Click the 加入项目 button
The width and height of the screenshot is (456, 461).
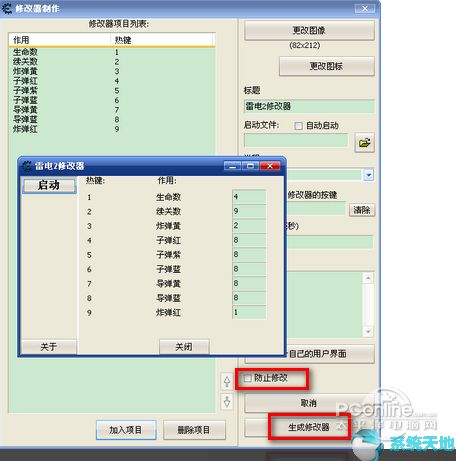coord(126,430)
